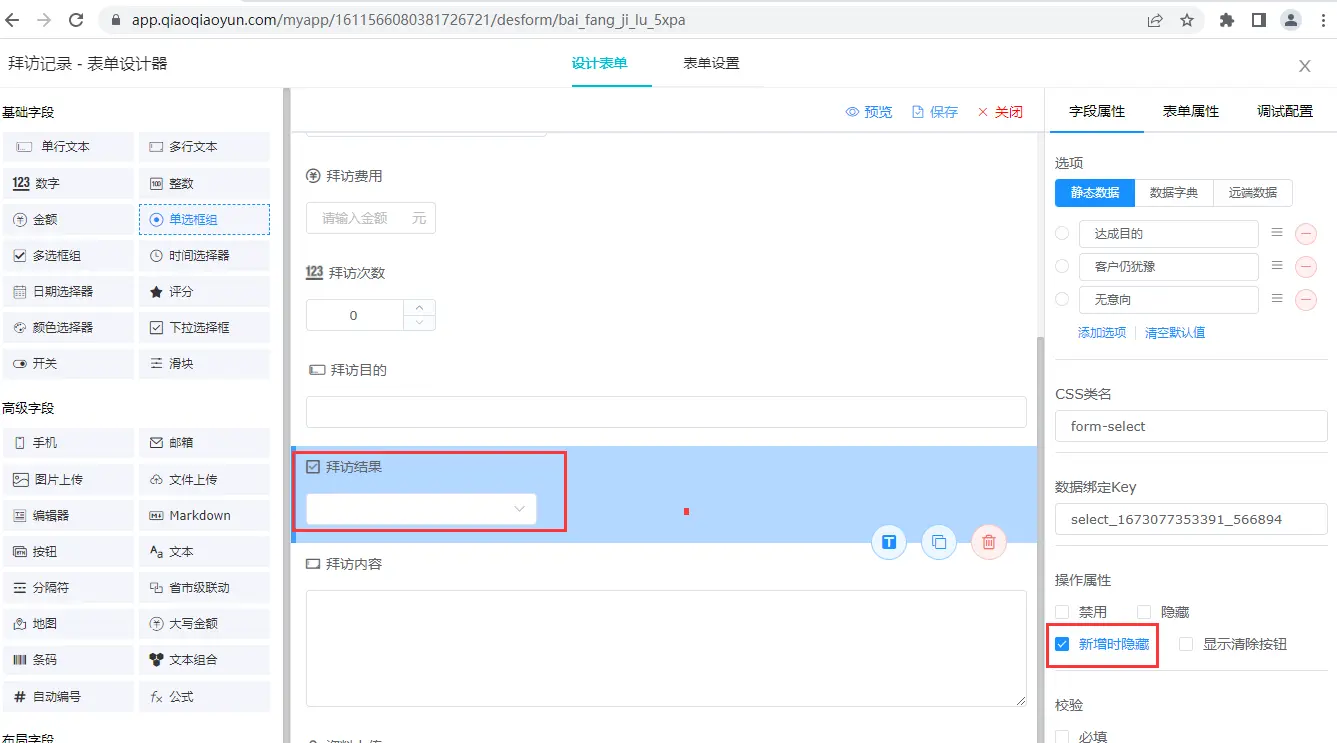1337x743 pixels.
Task: Add the 滑块 slider component
Action: click(204, 363)
